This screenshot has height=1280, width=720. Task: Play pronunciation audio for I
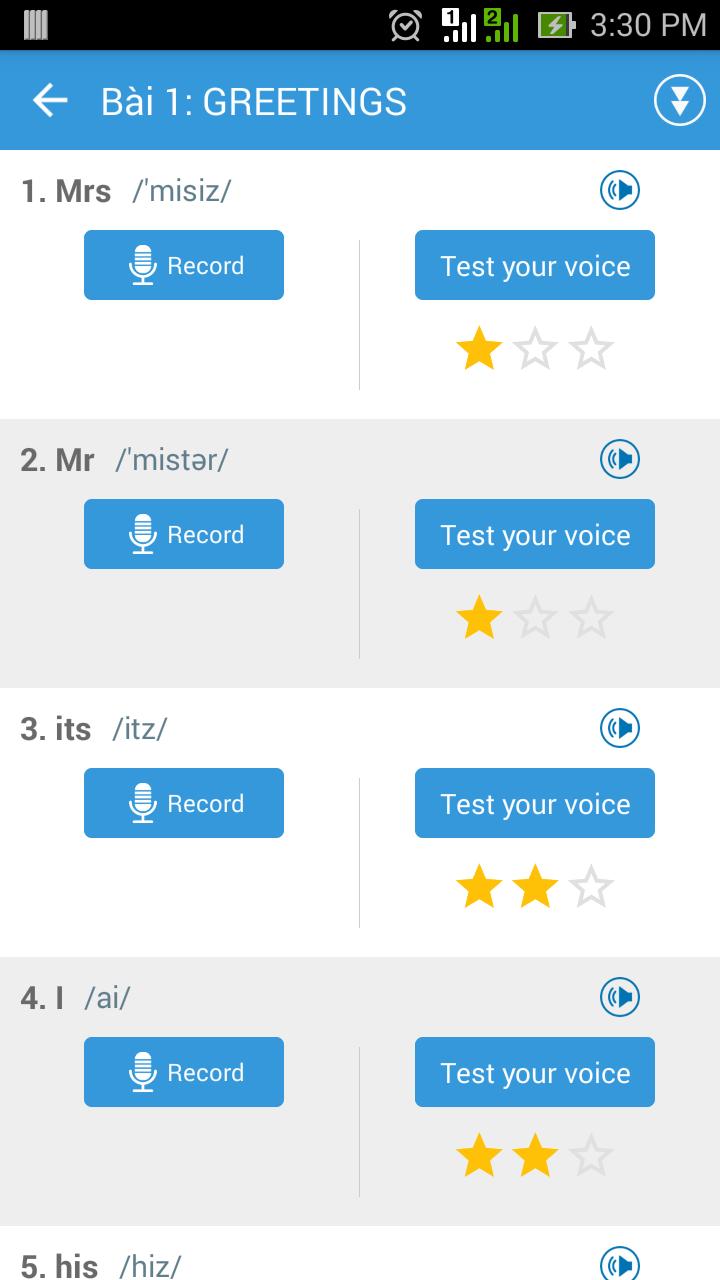(x=620, y=997)
